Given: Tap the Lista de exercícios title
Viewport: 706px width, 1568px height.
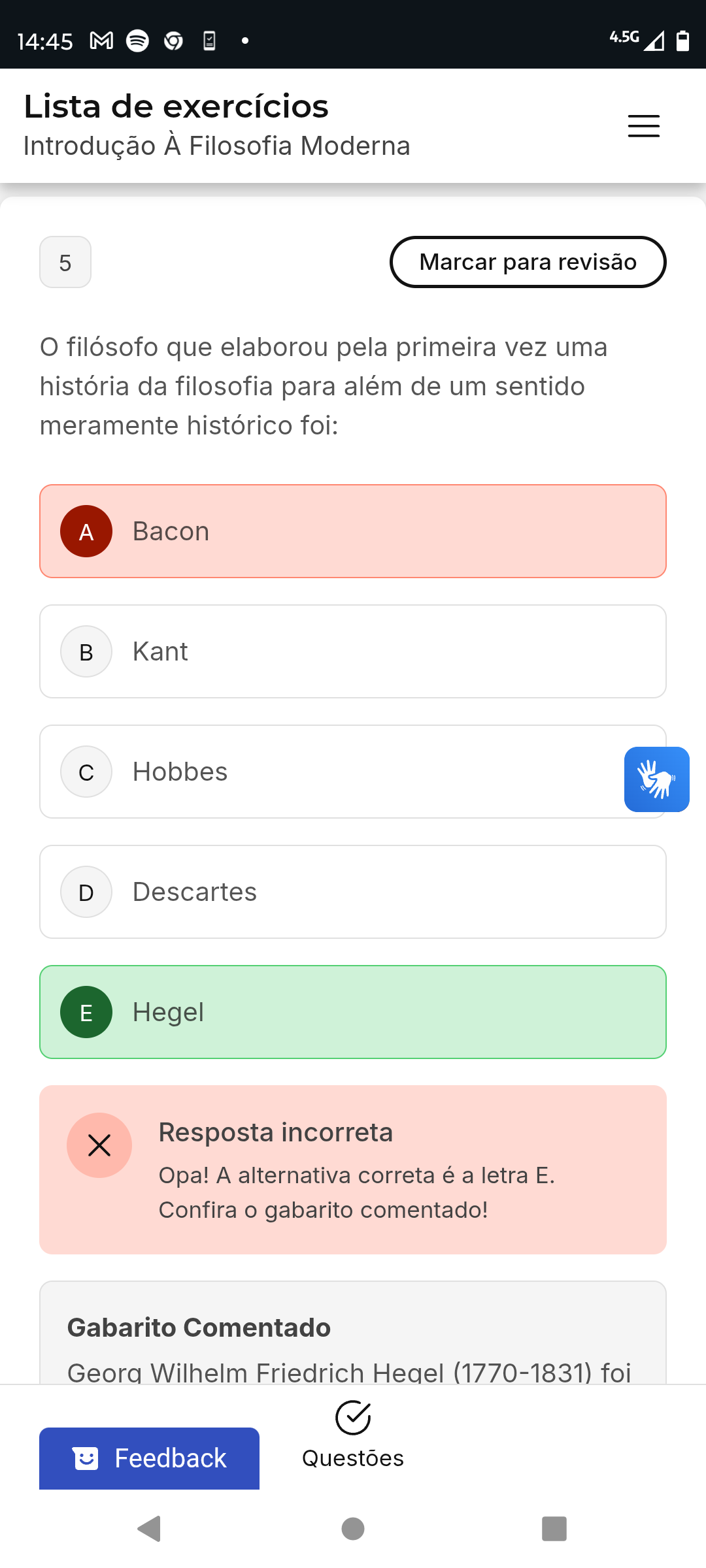Looking at the screenshot, I should (x=176, y=106).
